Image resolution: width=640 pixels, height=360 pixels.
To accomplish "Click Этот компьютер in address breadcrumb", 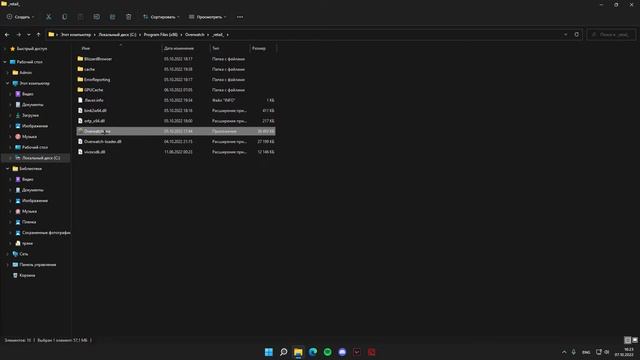I will (x=76, y=35).
